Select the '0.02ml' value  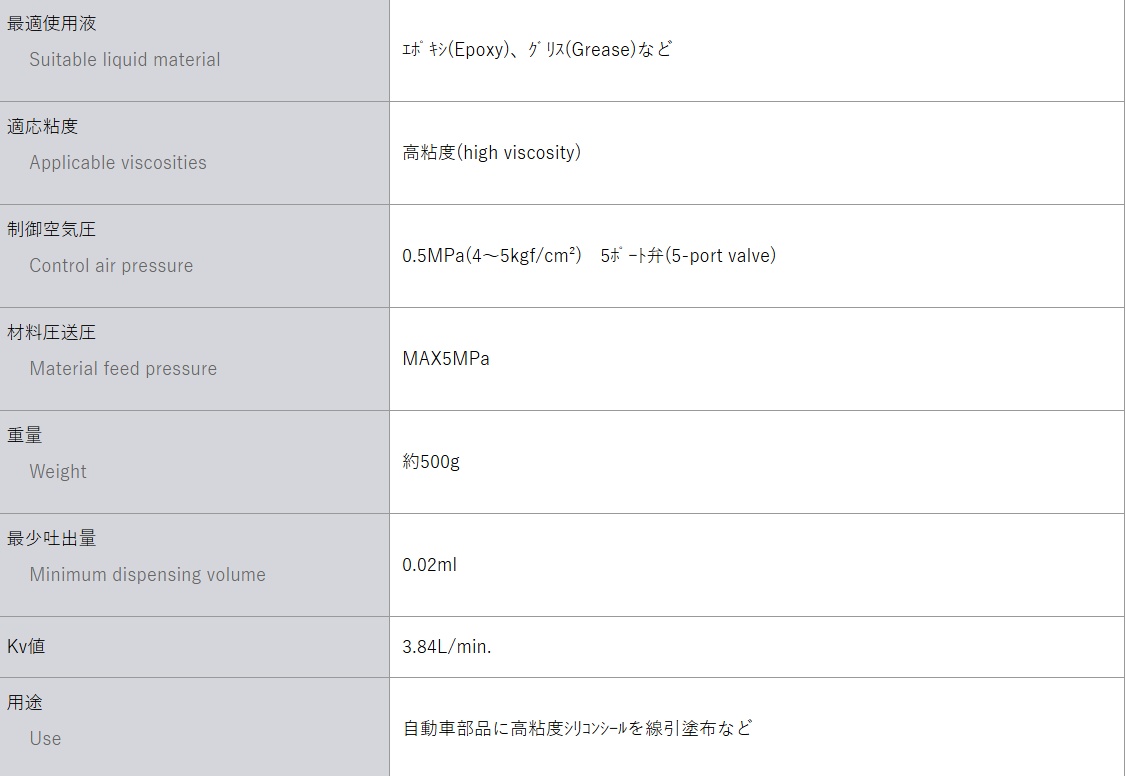[x=429, y=565]
